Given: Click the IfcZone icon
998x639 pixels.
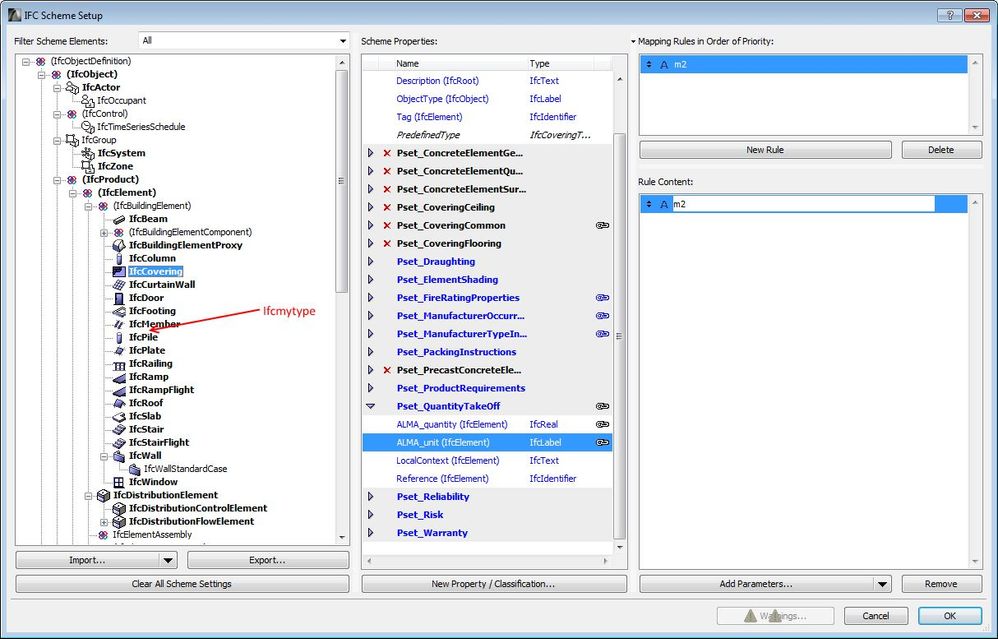Looking at the screenshot, I should coord(88,166).
